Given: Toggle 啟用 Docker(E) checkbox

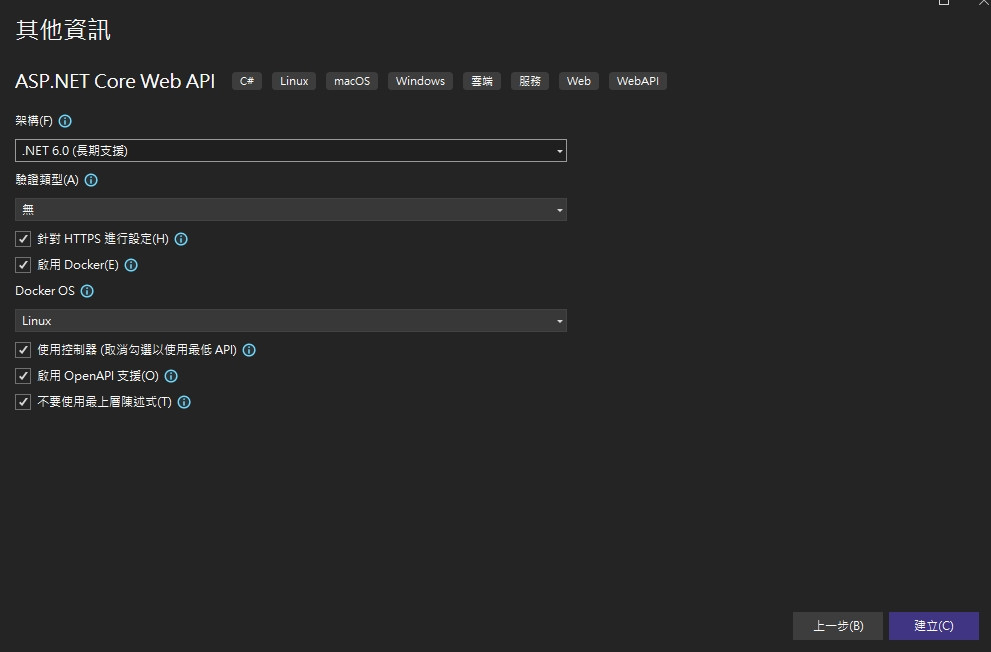Looking at the screenshot, I should tap(23, 265).
